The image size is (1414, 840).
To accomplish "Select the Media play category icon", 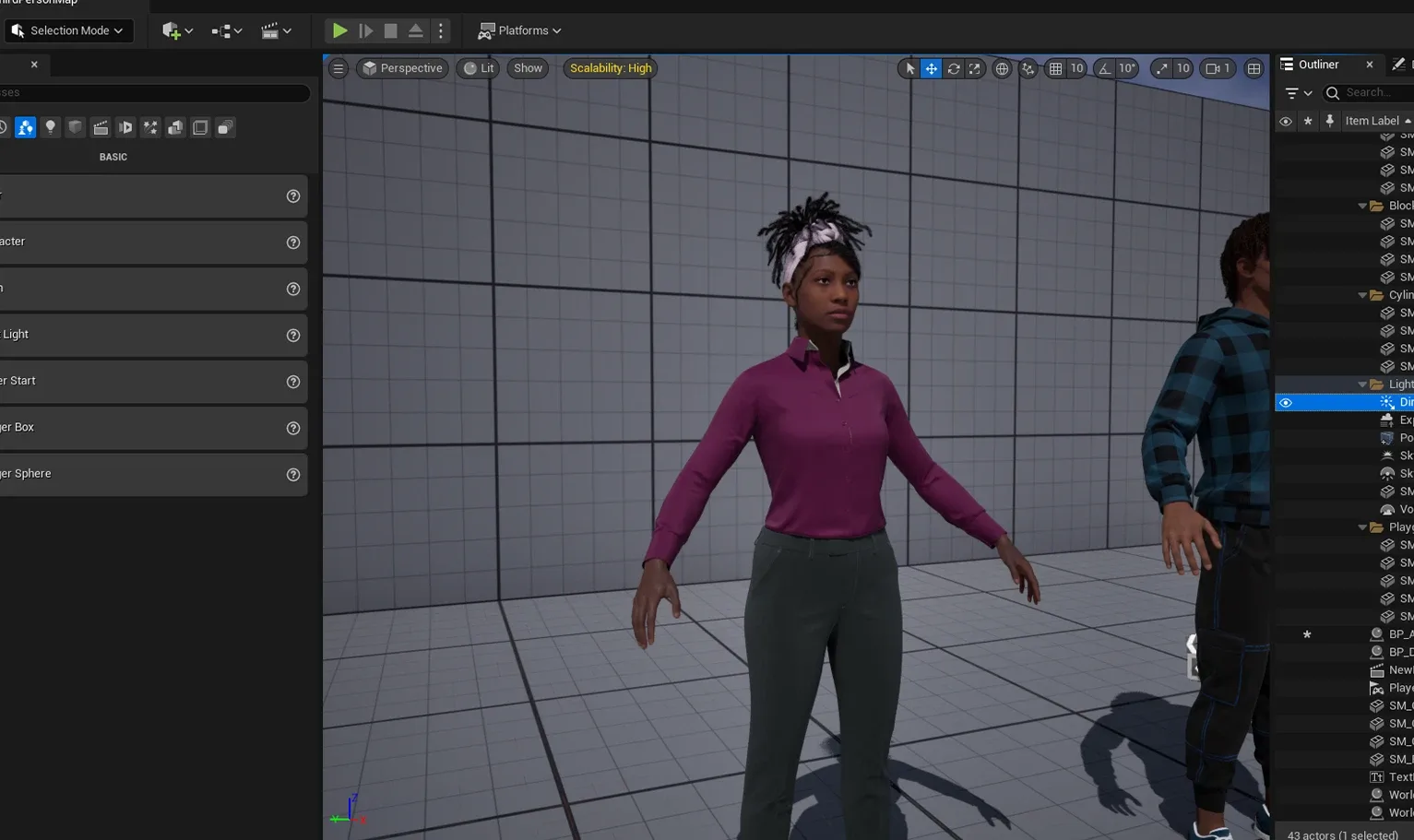I will pyautogui.click(x=125, y=127).
